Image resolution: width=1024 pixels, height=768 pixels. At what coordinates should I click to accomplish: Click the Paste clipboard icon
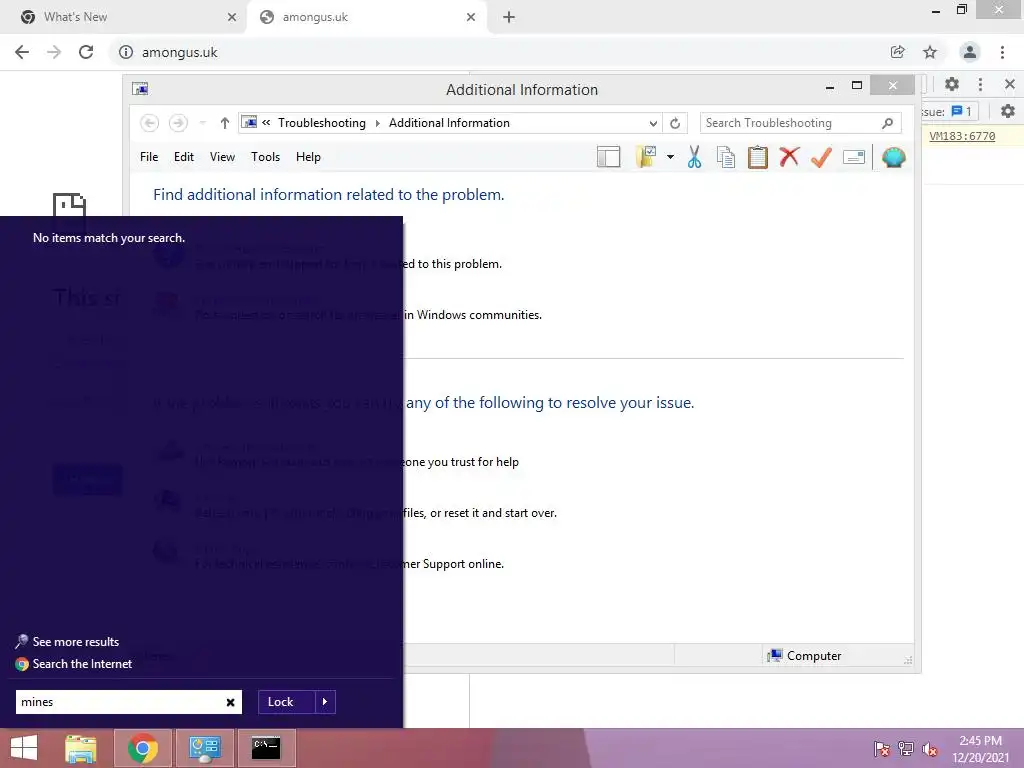[758, 157]
